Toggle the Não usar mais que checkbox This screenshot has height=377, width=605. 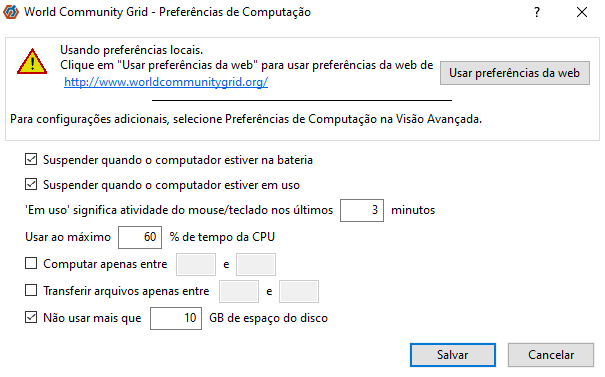coord(31,318)
